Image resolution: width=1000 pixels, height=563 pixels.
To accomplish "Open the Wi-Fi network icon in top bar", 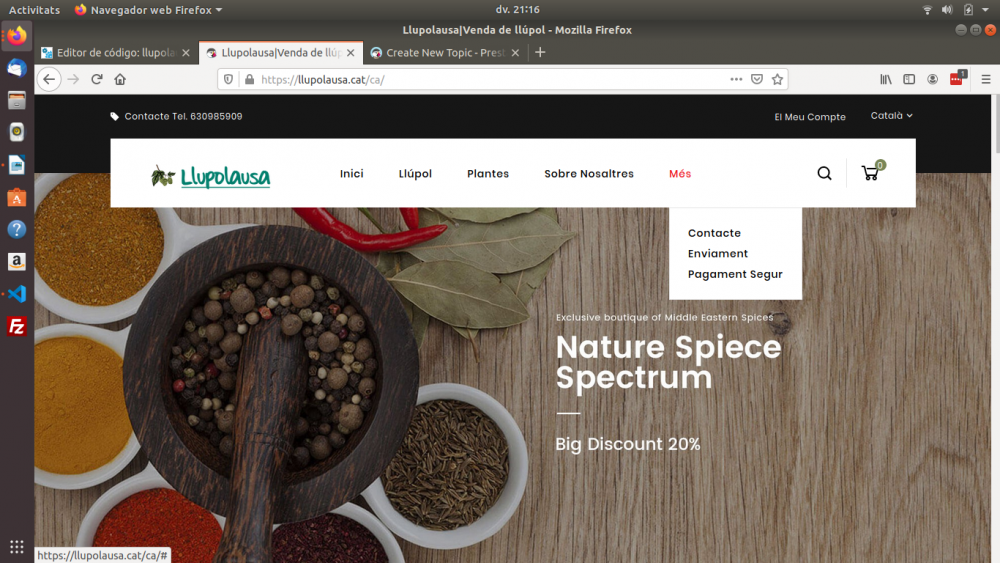I will (x=927, y=10).
